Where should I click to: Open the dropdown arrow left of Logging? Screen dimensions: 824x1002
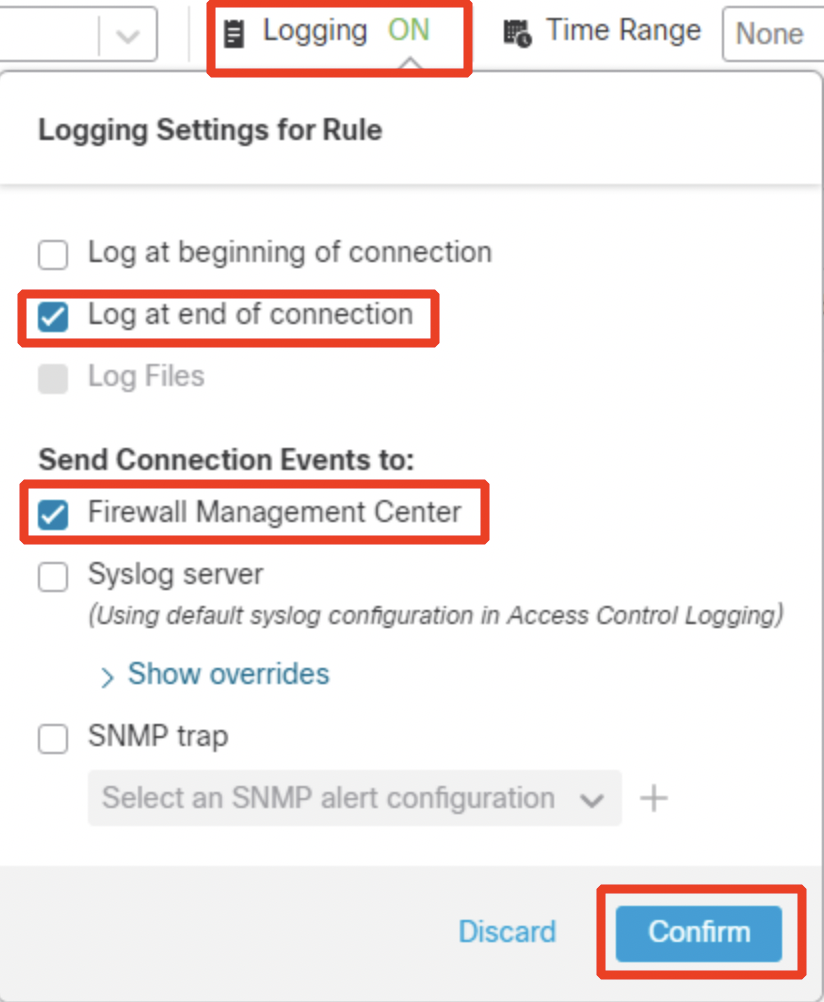(x=127, y=36)
